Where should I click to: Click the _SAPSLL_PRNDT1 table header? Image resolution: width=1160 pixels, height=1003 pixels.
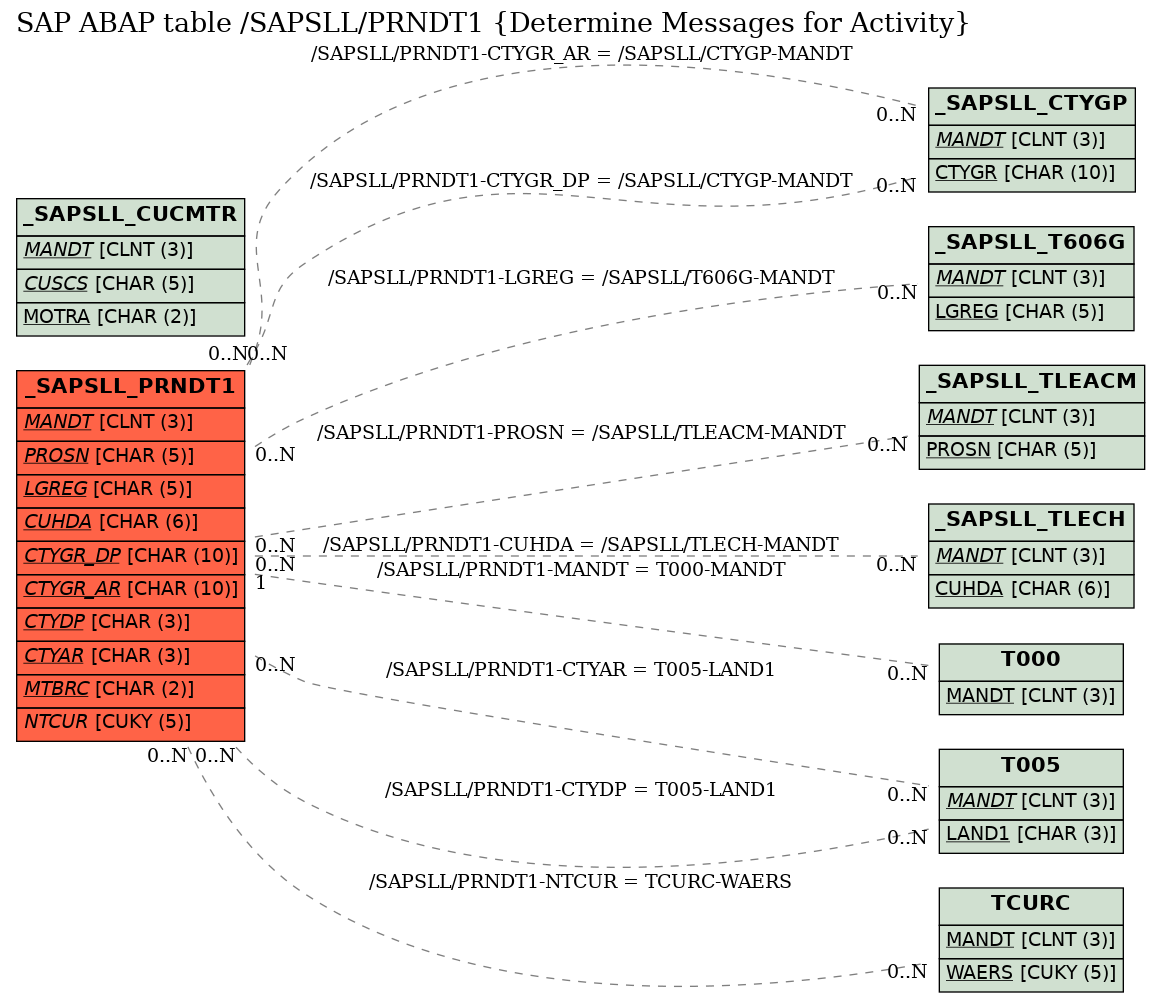(130, 388)
